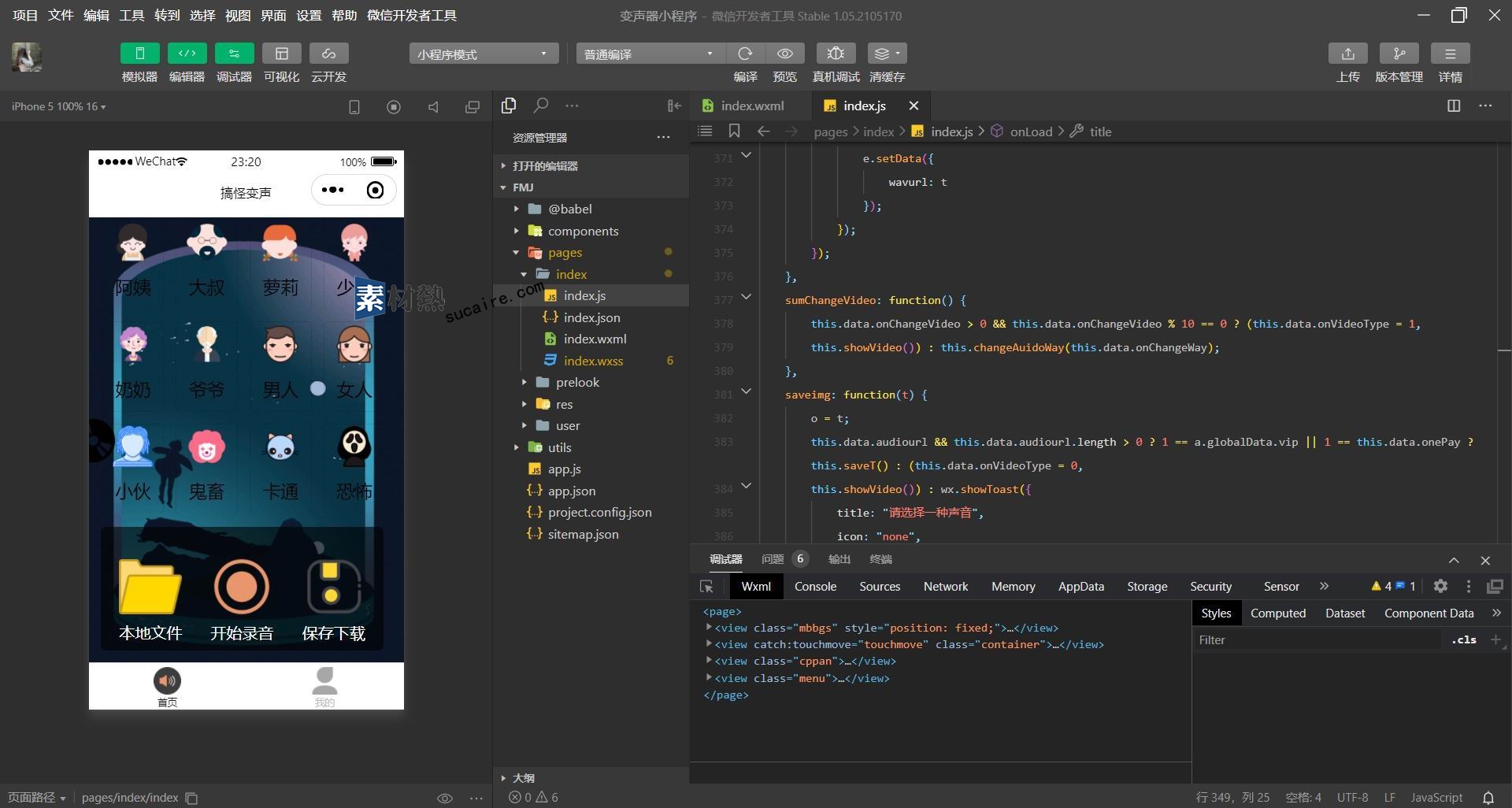Click onLoad in the breadcrumb
The image size is (1512, 808).
click(1031, 132)
